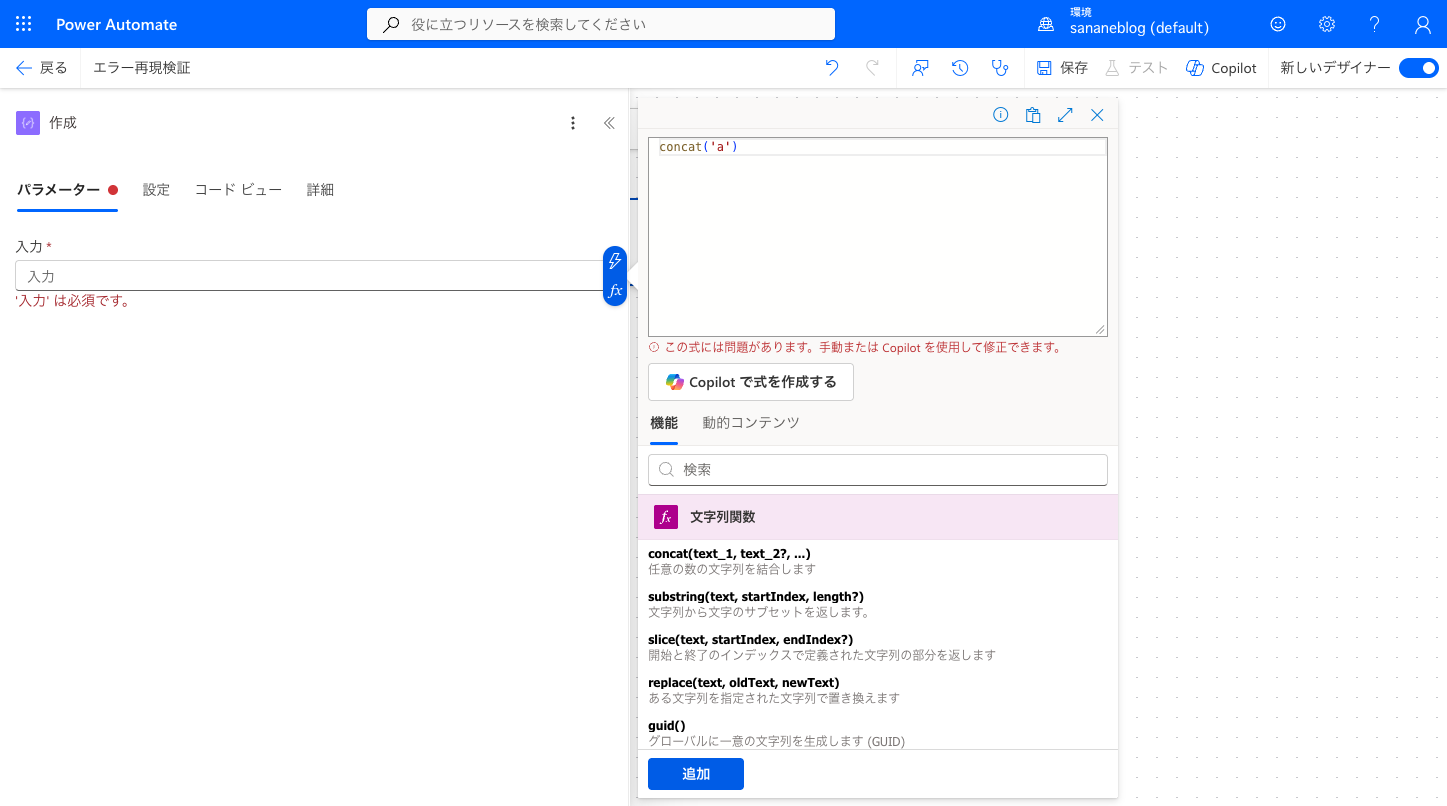Click the dynamic content lightning icon
The width and height of the screenshot is (1447, 806).
coord(615,261)
